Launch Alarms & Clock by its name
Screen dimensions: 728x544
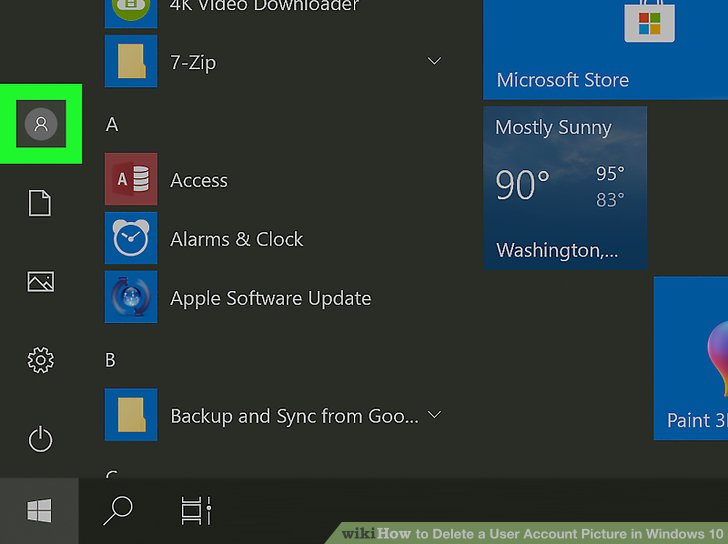237,240
